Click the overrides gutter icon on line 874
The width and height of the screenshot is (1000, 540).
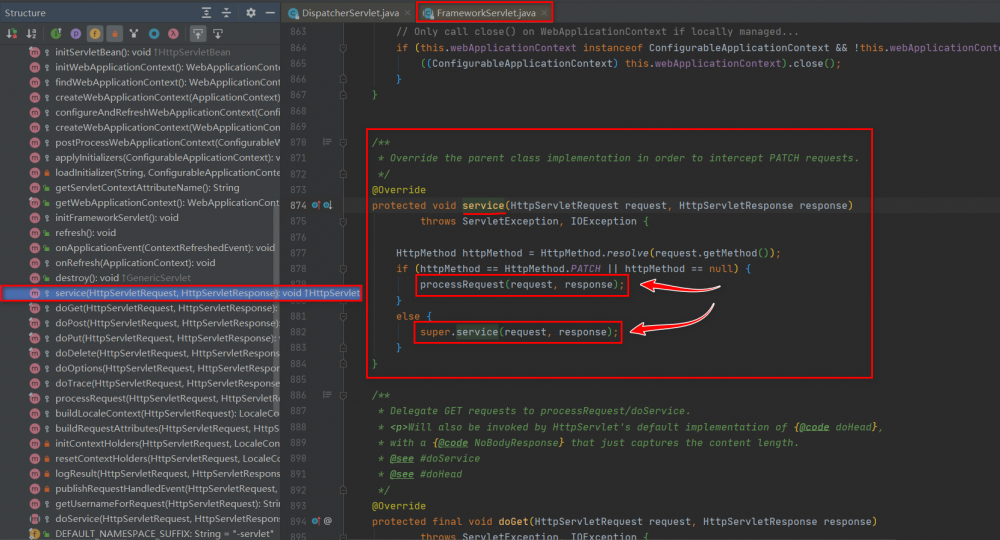[317, 205]
